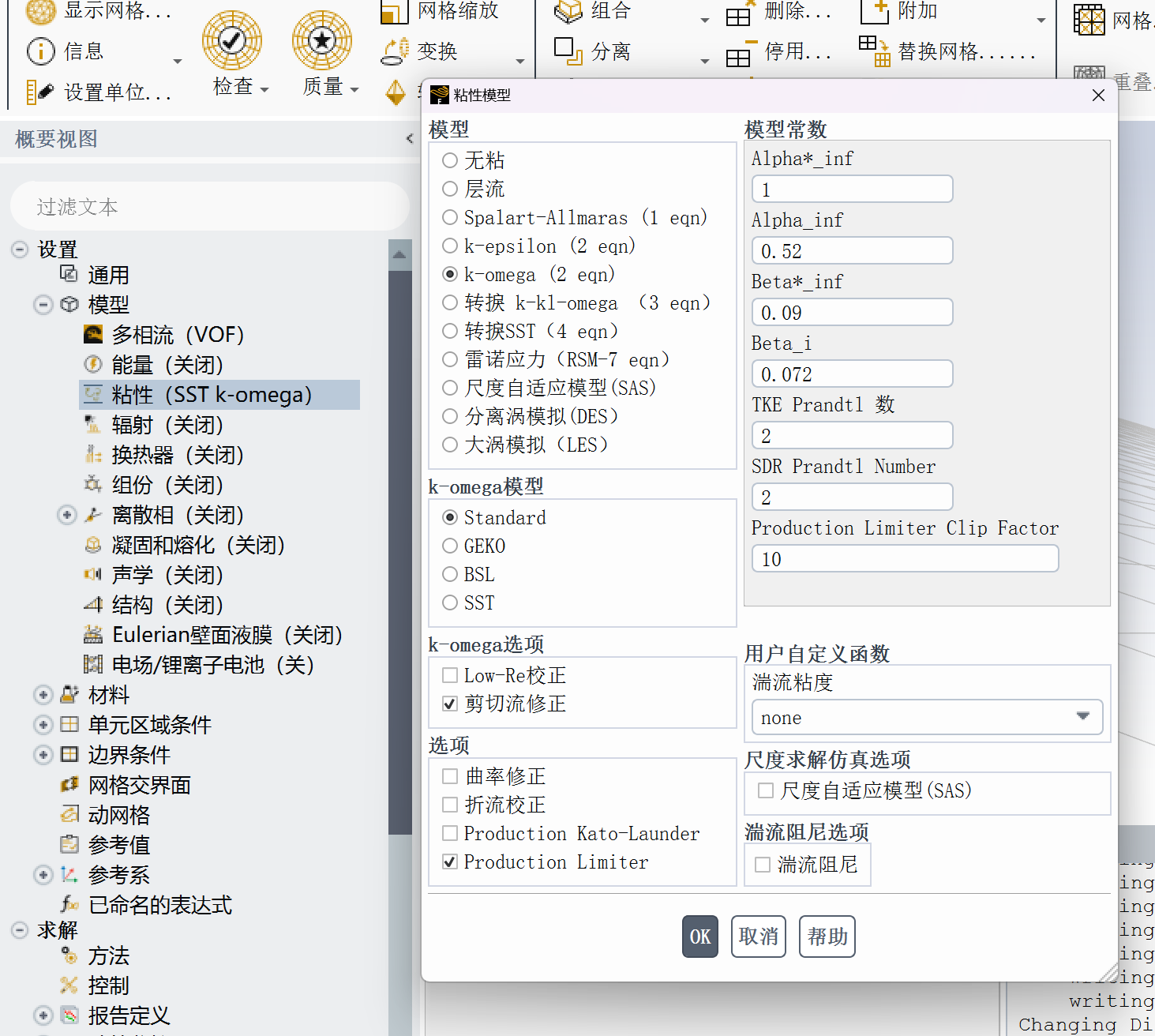This screenshot has width=1155, height=1036.
Task: Toggle the 剪切流修正 checkbox
Action: pos(450,704)
